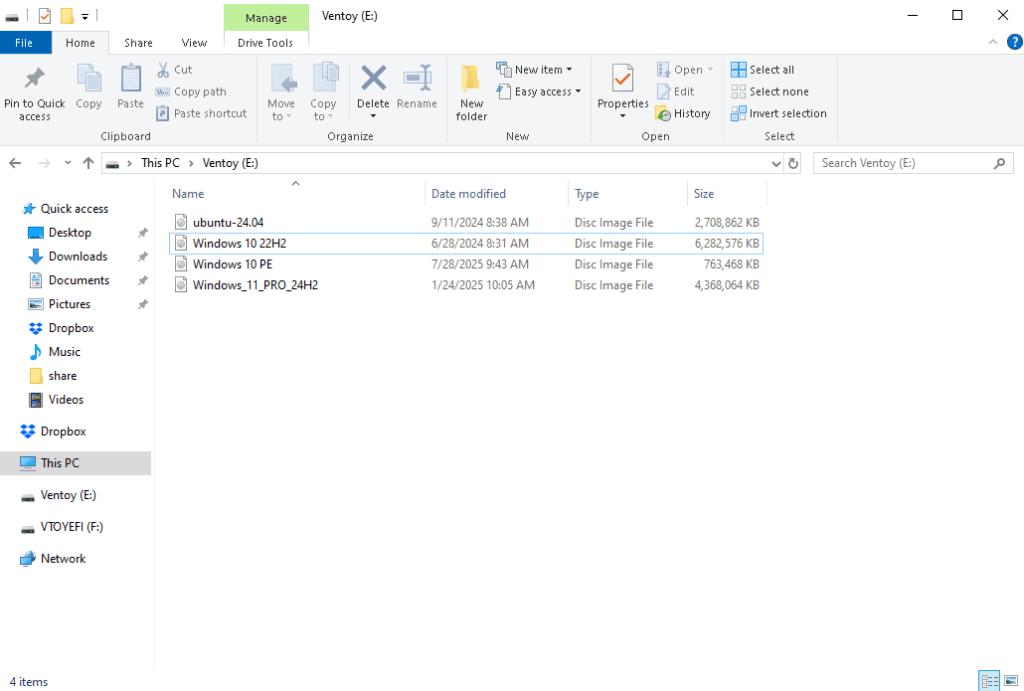
Task: Open the File menu tab
Action: coord(24,43)
